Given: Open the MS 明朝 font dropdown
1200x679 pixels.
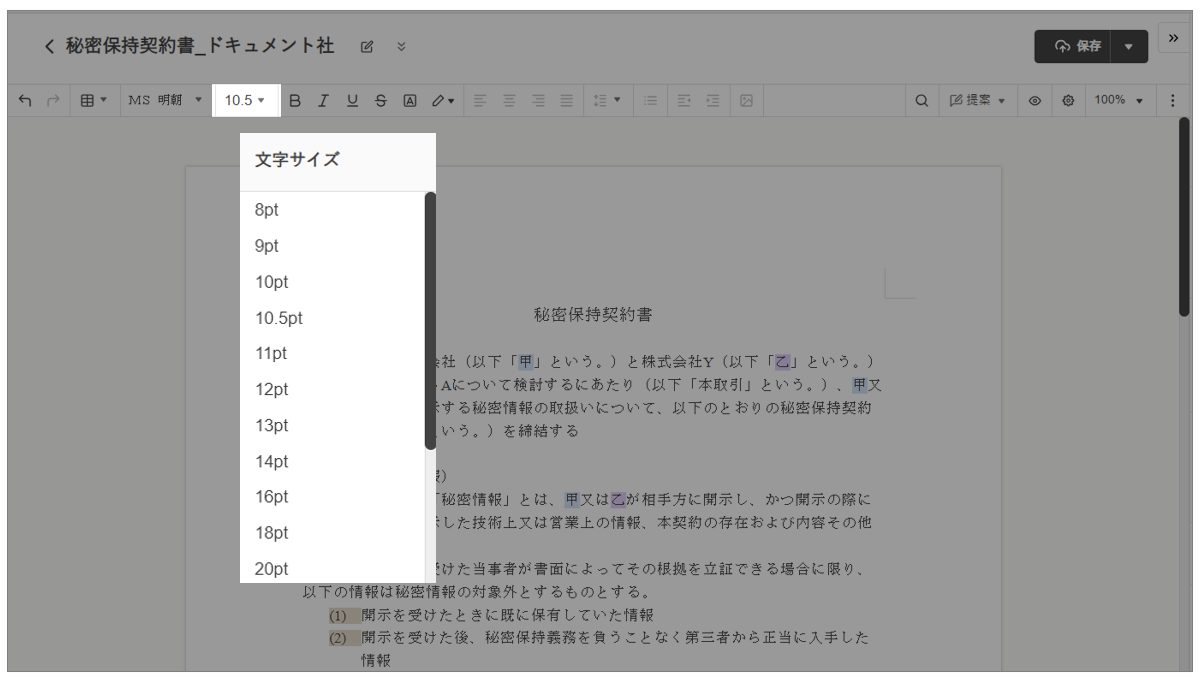Looking at the screenshot, I should (x=164, y=100).
